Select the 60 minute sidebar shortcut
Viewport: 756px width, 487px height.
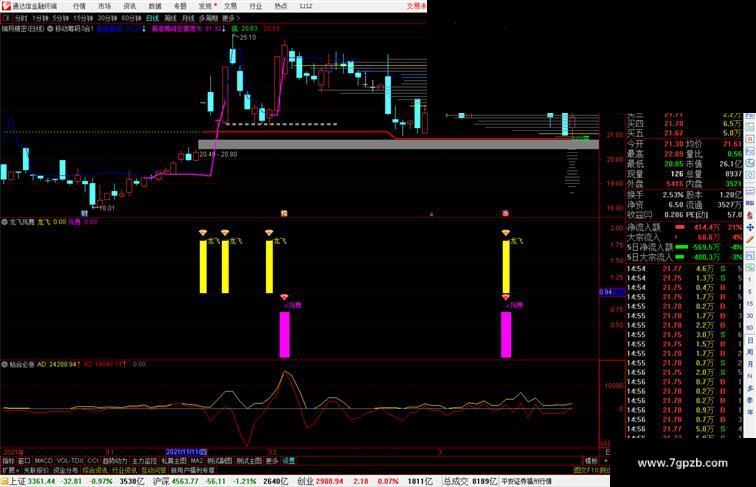(750, 328)
